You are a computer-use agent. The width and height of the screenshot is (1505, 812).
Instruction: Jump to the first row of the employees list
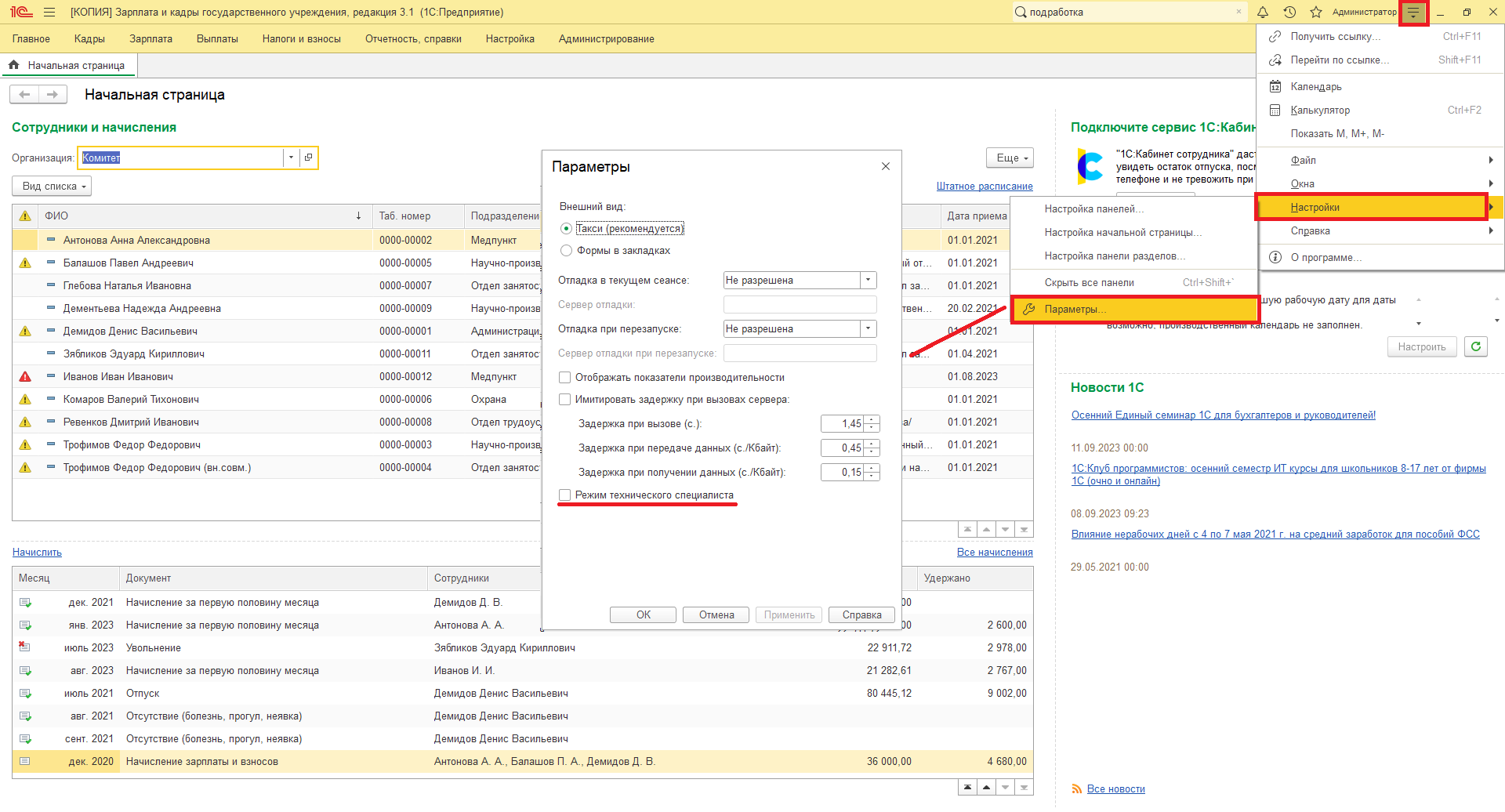[x=967, y=530]
